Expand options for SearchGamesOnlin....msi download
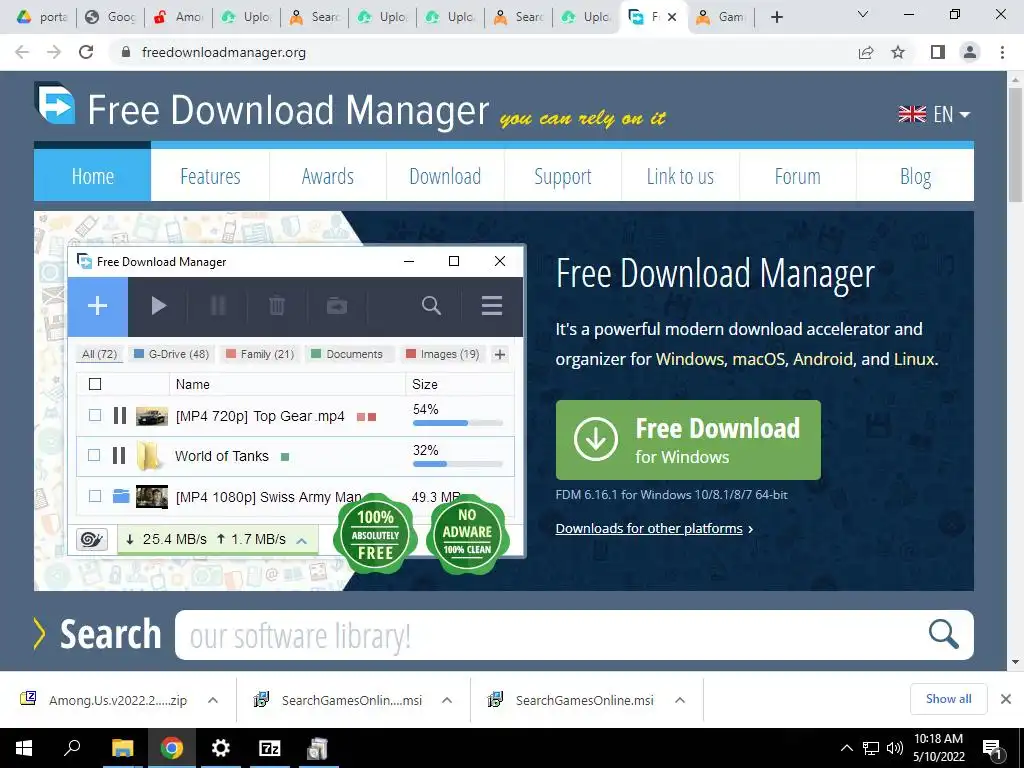The width and height of the screenshot is (1024, 768). (447, 700)
